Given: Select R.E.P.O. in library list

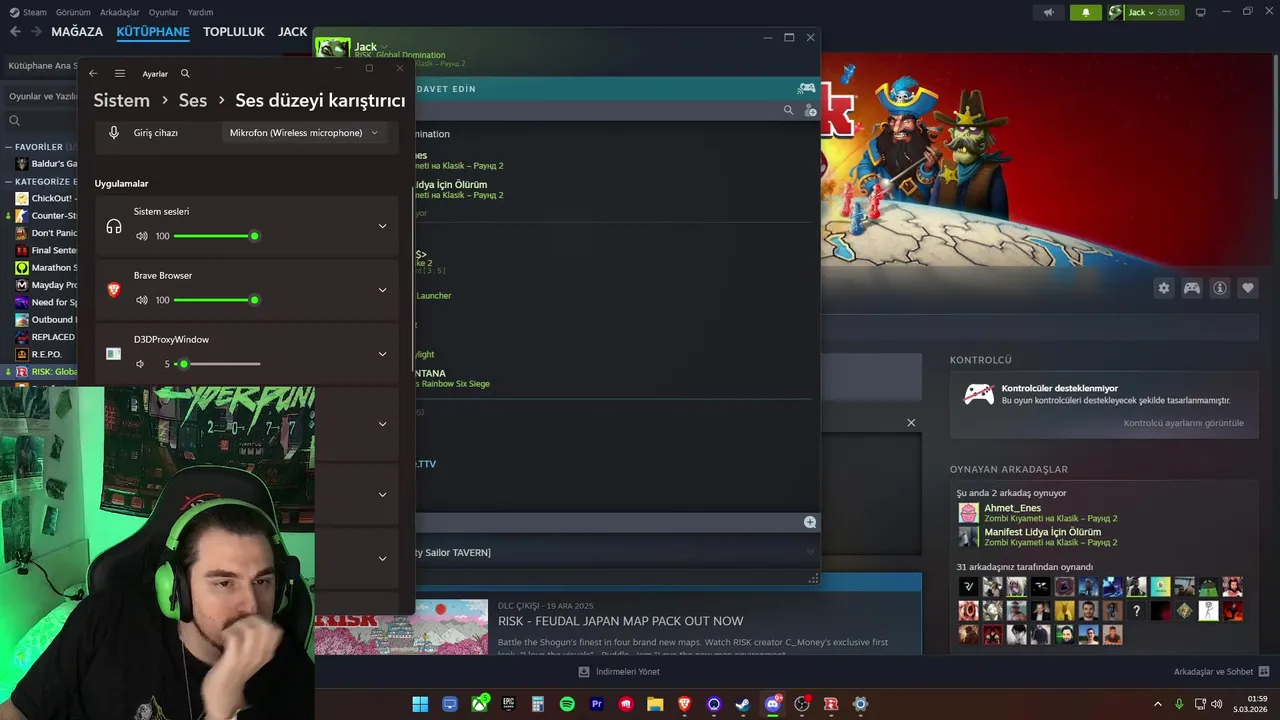Looking at the screenshot, I should (46, 354).
